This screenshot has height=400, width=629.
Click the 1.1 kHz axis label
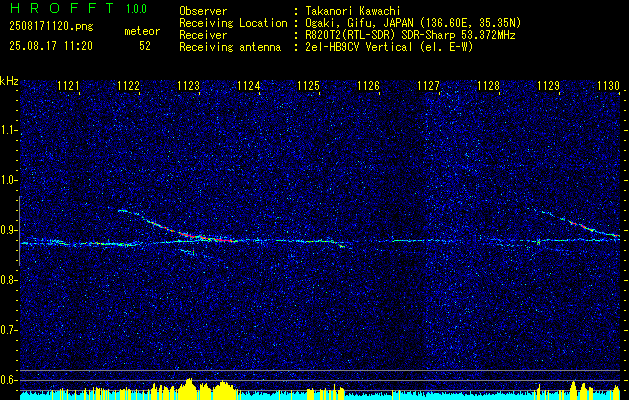8,130
